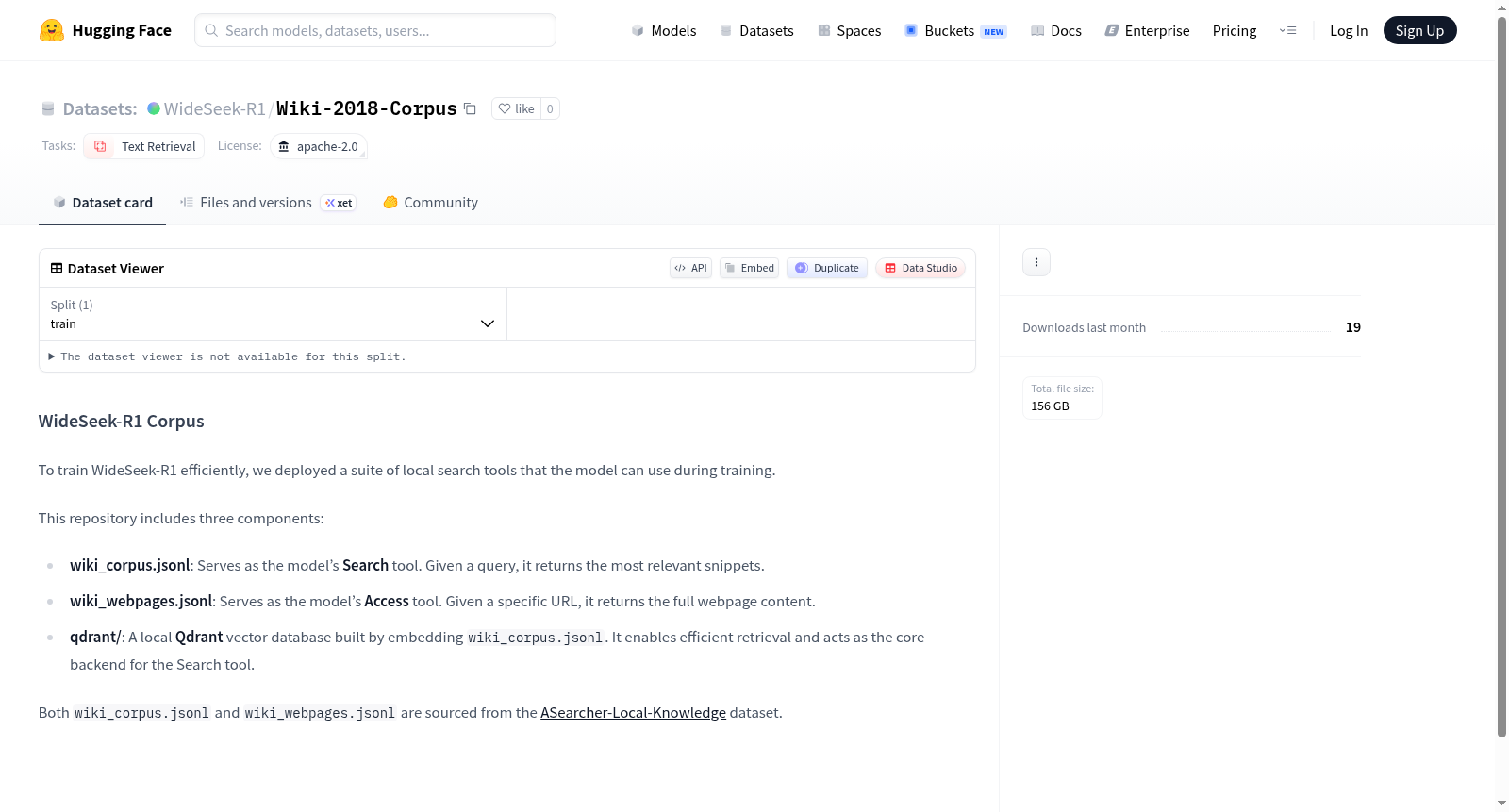Click the Duplicate button
Viewport: 1509px width, 812px height.
coord(827,268)
